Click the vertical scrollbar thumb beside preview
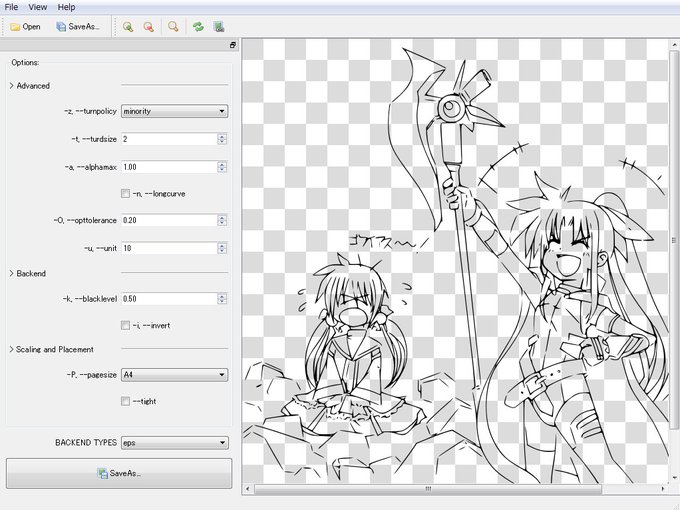The width and height of the screenshot is (680, 510). pos(674,240)
